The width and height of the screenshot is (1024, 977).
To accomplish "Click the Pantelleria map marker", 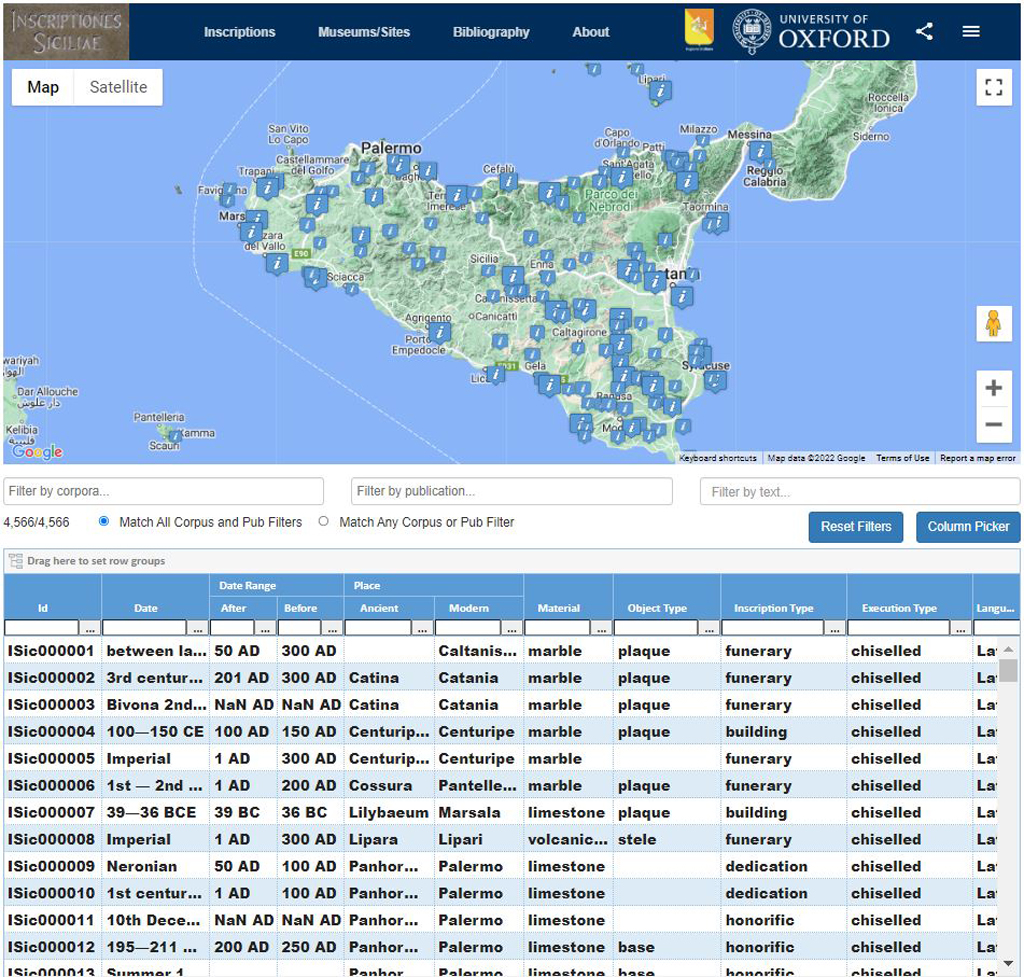I will (175, 436).
